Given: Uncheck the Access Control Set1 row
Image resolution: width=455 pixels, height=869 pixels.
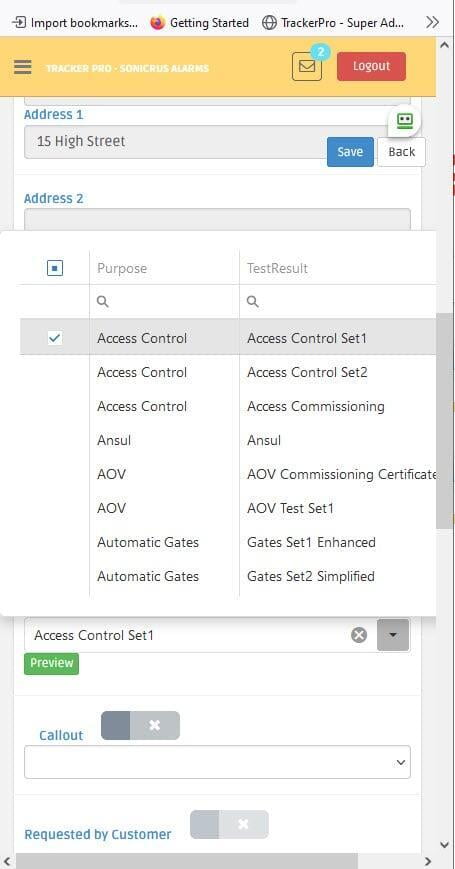Looking at the screenshot, I should tap(55, 338).
